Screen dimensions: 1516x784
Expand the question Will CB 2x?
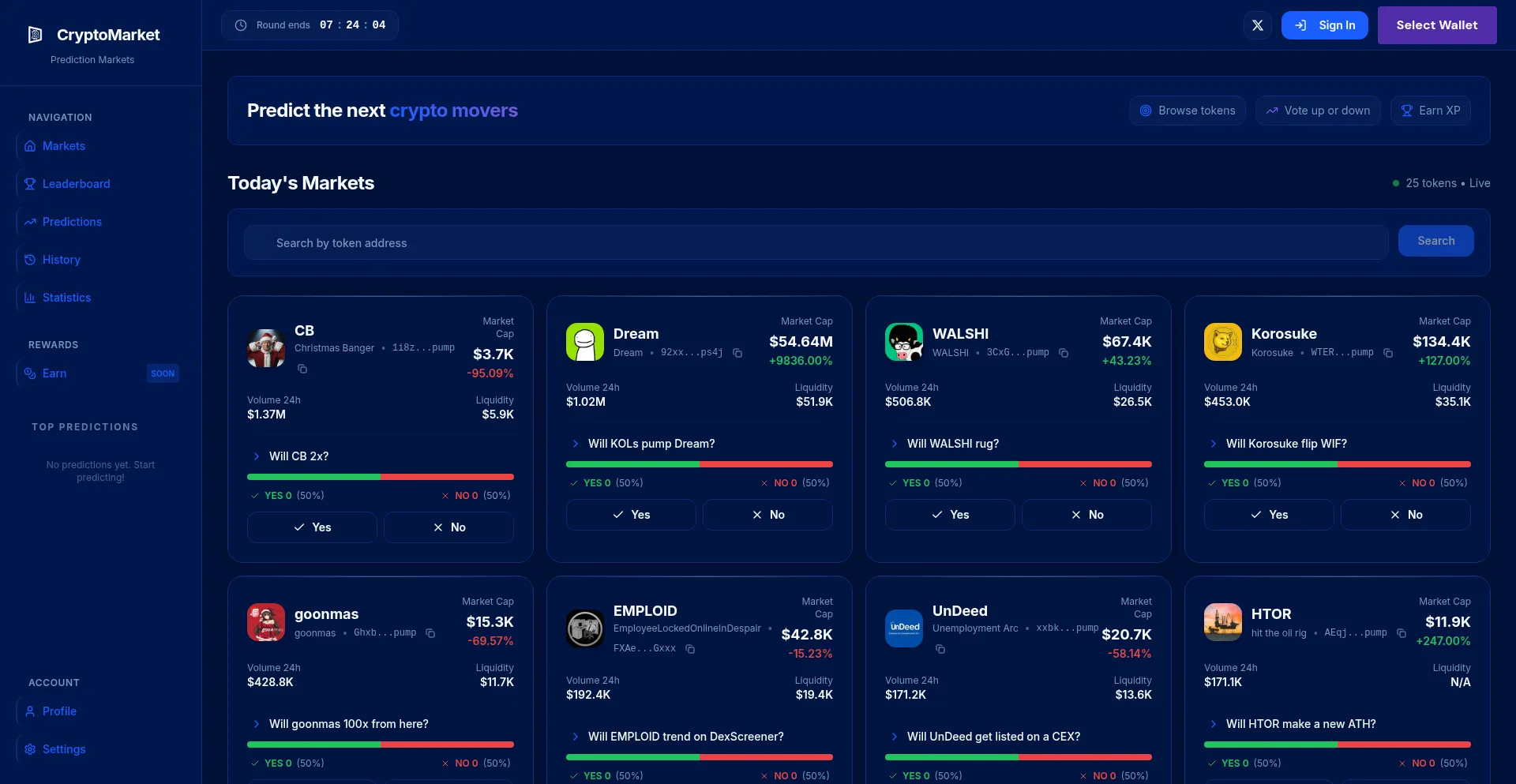(298, 456)
